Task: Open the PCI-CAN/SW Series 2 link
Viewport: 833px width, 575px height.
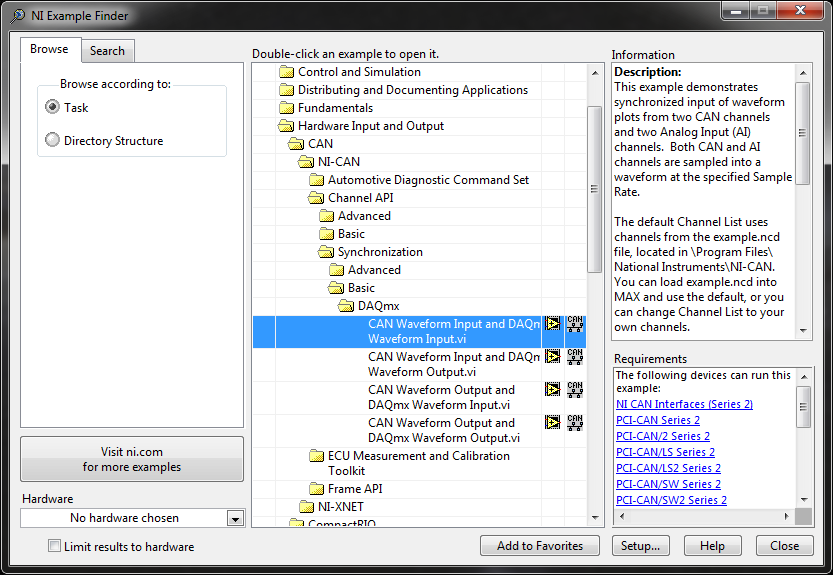Action: click(668, 484)
